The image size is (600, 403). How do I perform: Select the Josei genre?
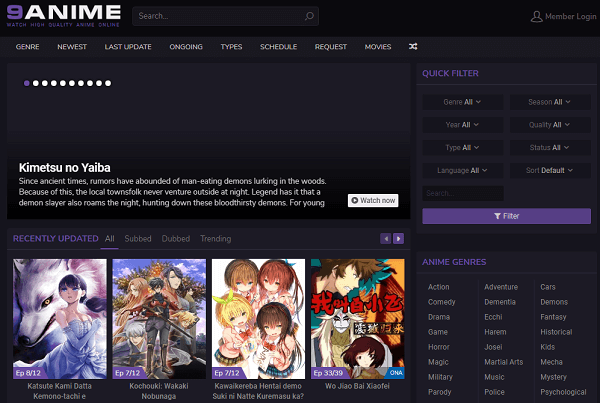(x=493, y=347)
